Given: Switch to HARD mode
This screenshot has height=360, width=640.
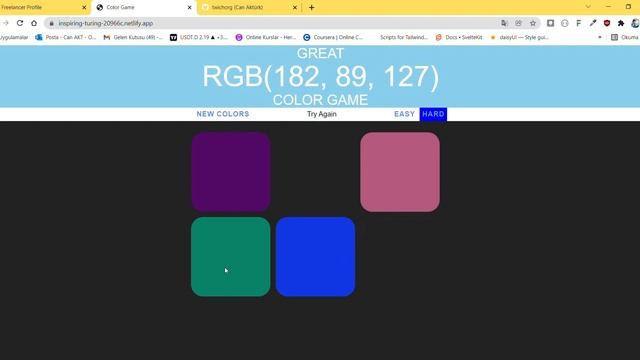Looking at the screenshot, I should coord(433,114).
